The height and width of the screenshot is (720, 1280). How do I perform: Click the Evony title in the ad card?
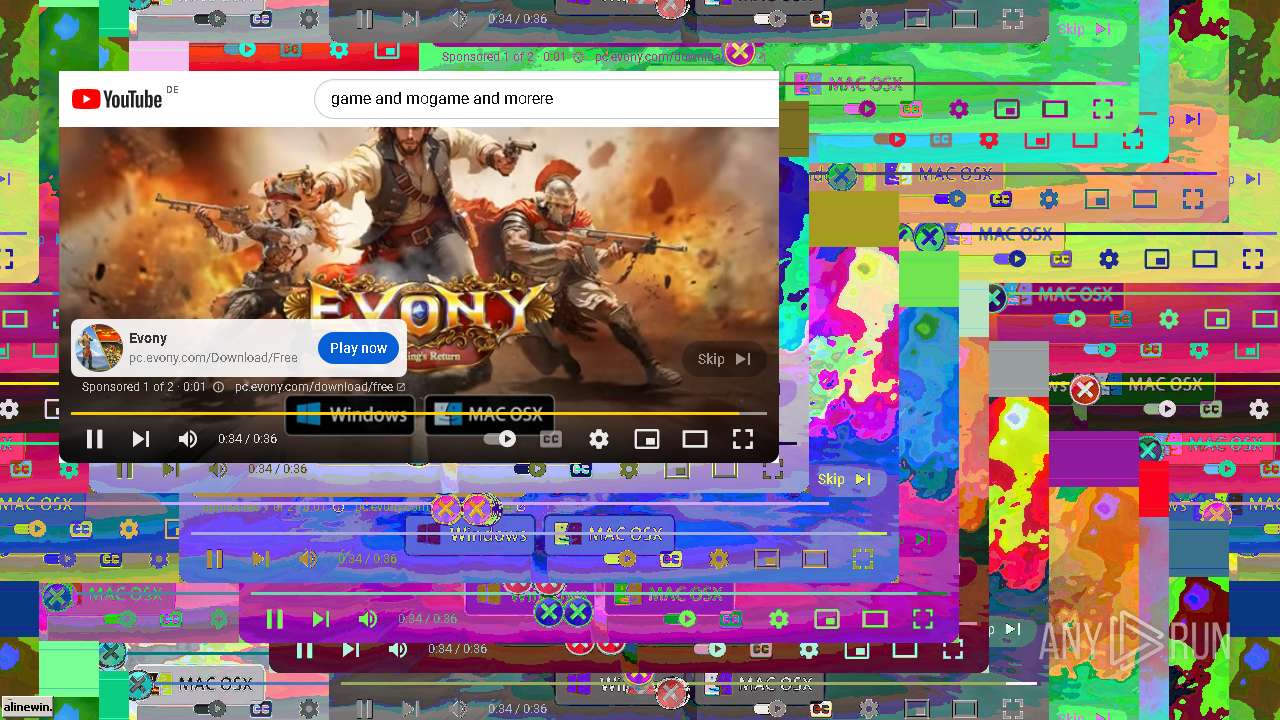tap(148, 338)
